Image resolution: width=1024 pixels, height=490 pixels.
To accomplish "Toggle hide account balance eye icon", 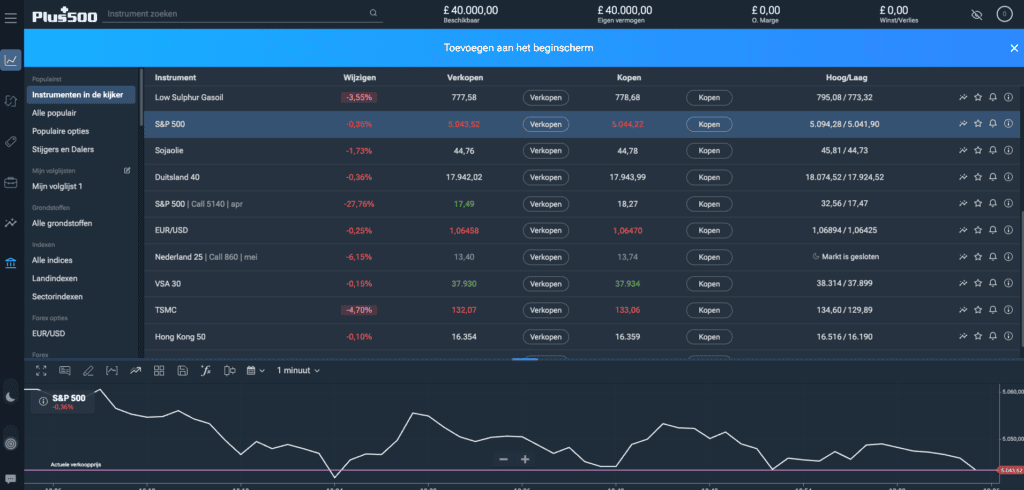I will [x=977, y=15].
